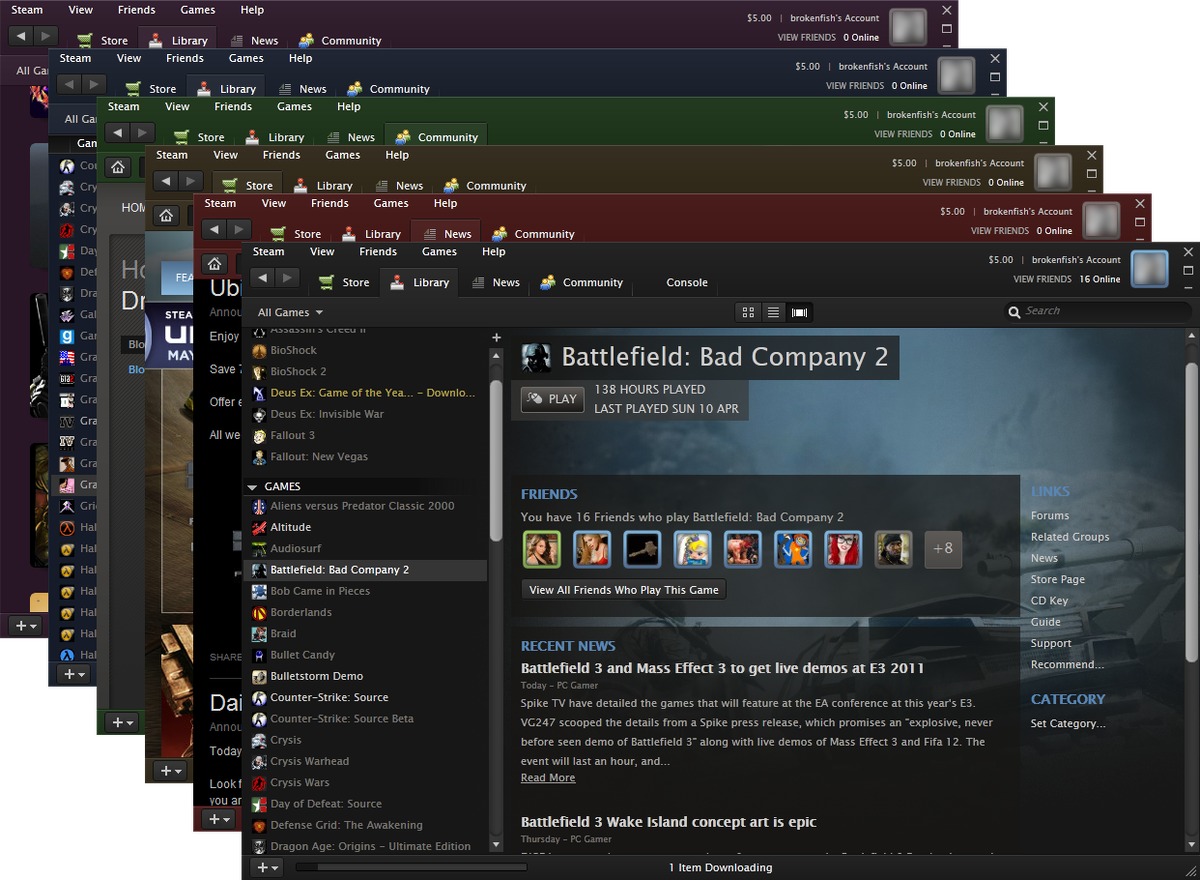Click the games list vertical scrollbar
Image resolution: width=1200 pixels, height=880 pixels.
pyautogui.click(x=496, y=460)
